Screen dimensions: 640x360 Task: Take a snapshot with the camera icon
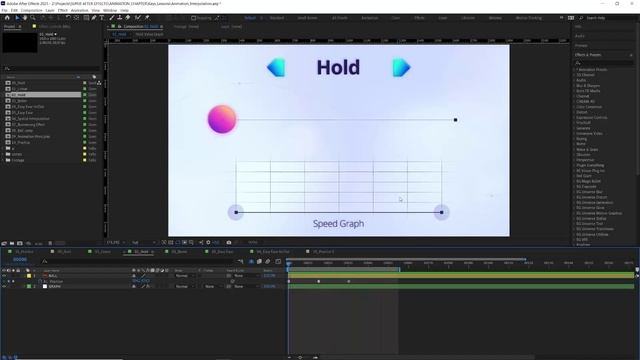(x=229, y=242)
